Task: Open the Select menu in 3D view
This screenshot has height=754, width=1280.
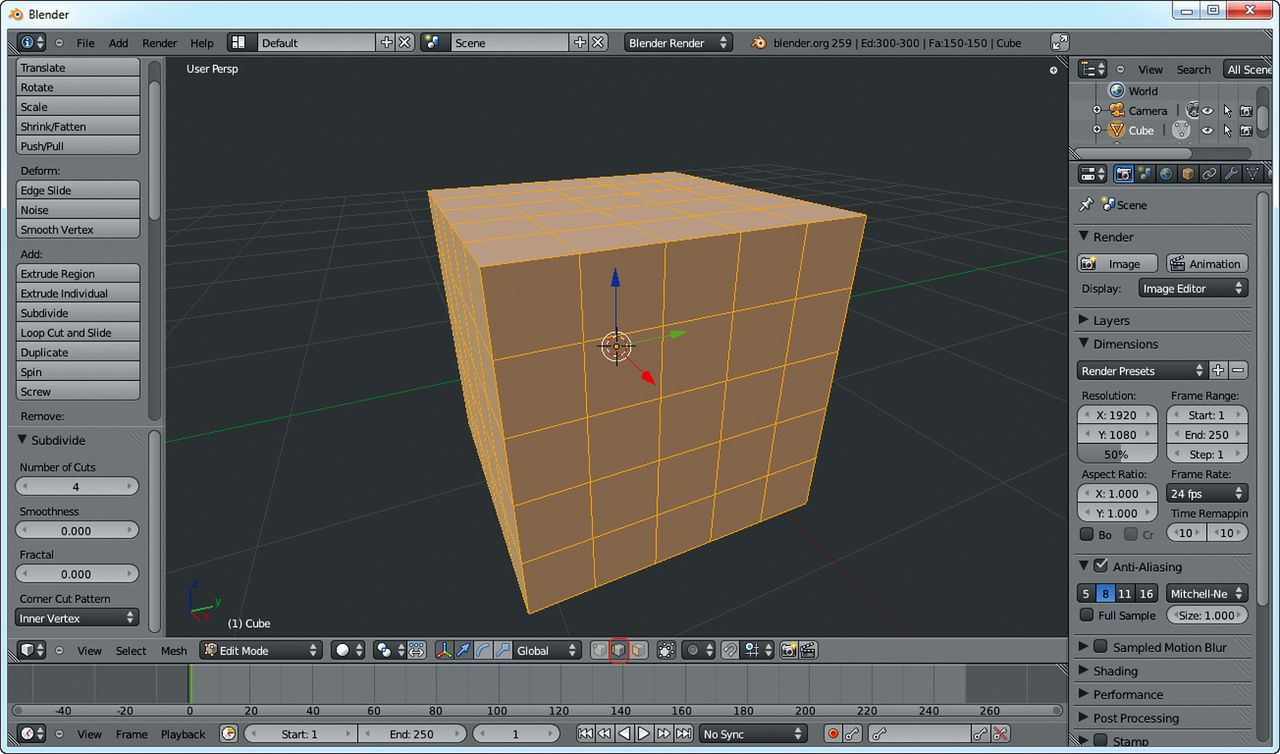Action: tap(131, 650)
